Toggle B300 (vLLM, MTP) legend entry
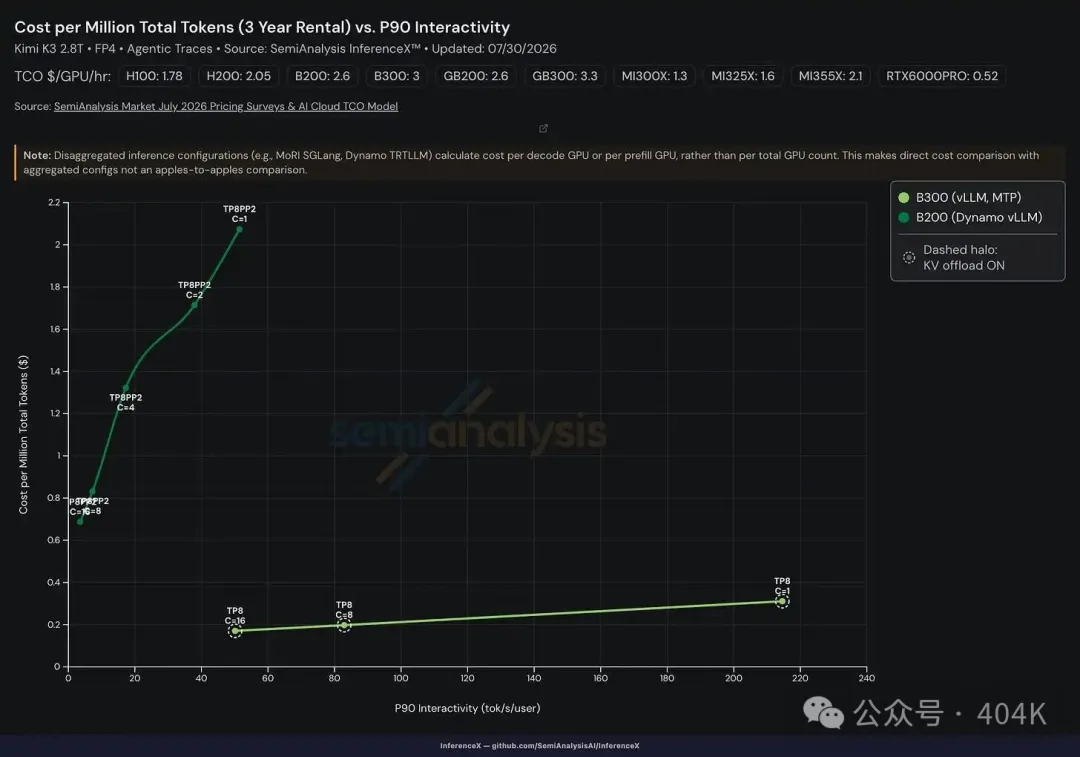 [959, 198]
